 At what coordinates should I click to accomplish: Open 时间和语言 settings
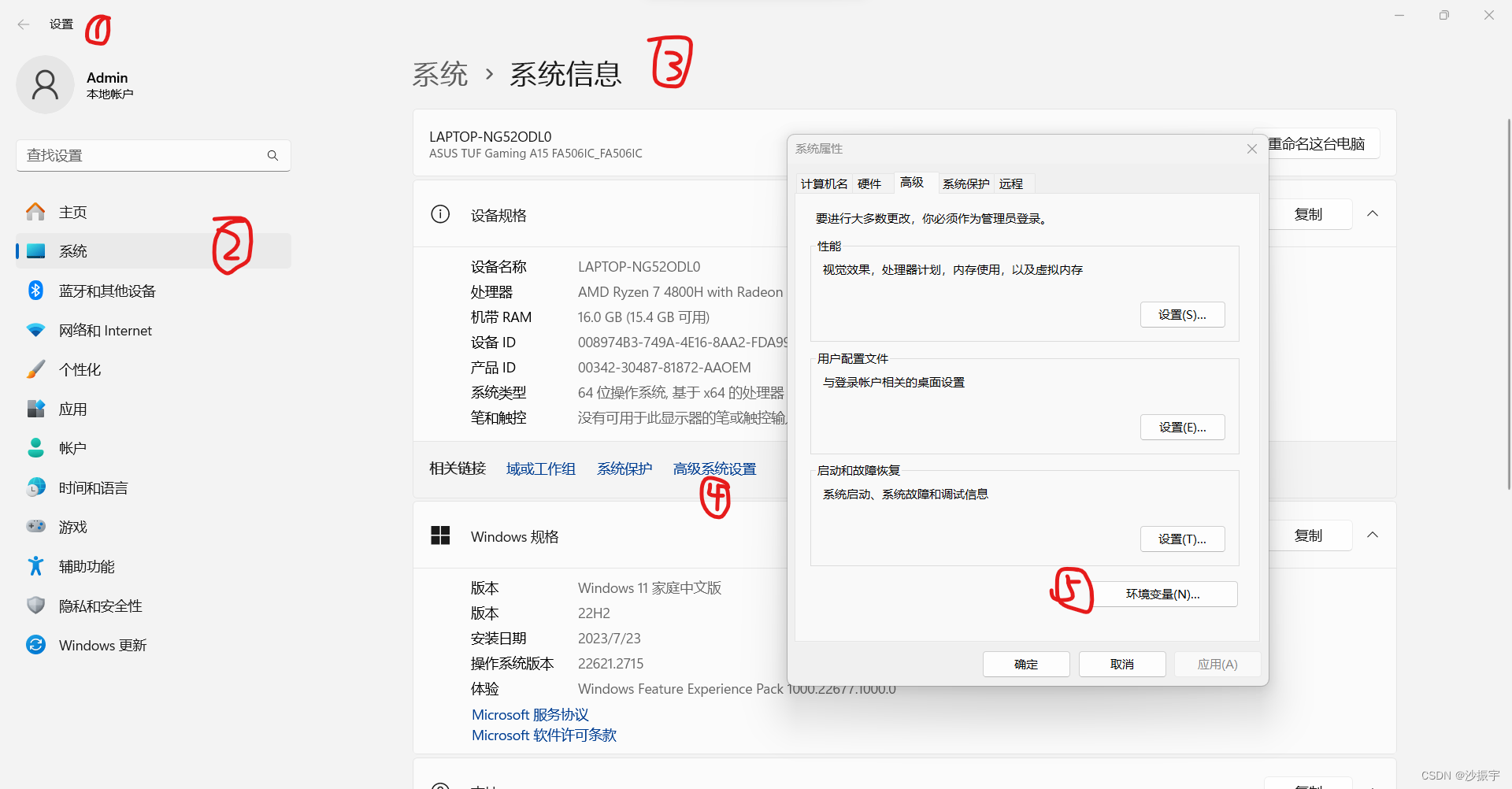click(x=154, y=487)
